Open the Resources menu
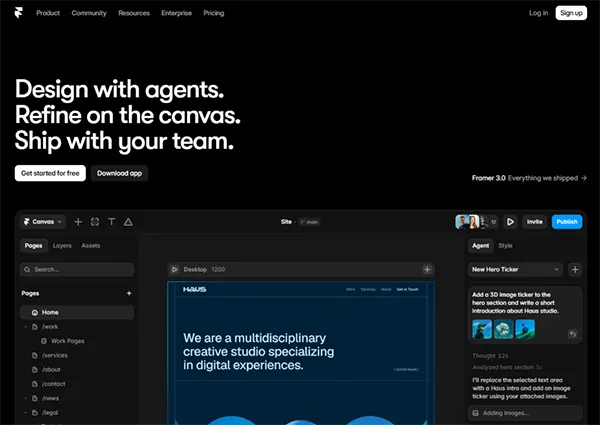 tap(134, 13)
